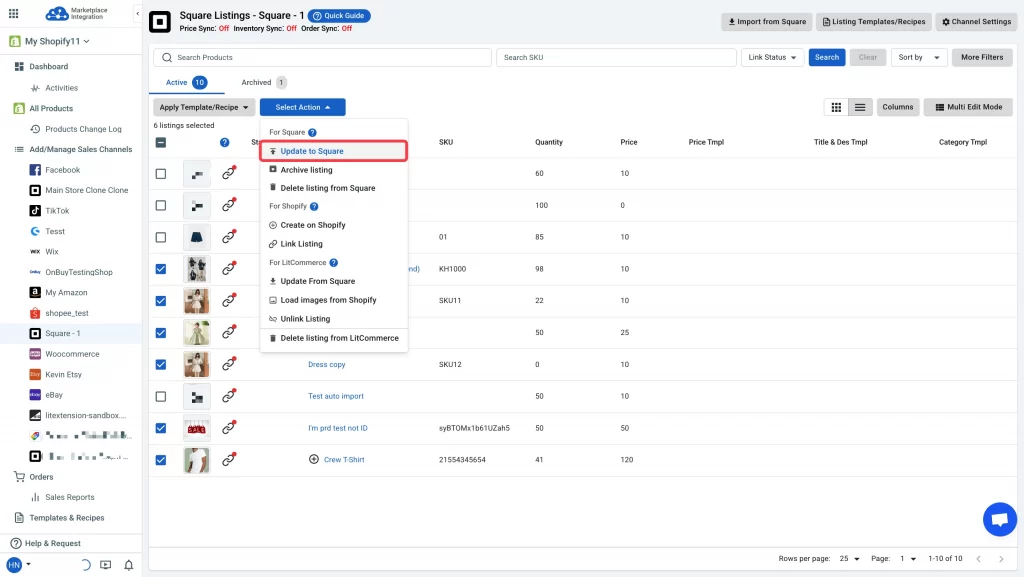Open the eBay channel
The image size is (1024, 577).
pyautogui.click(x=54, y=395)
